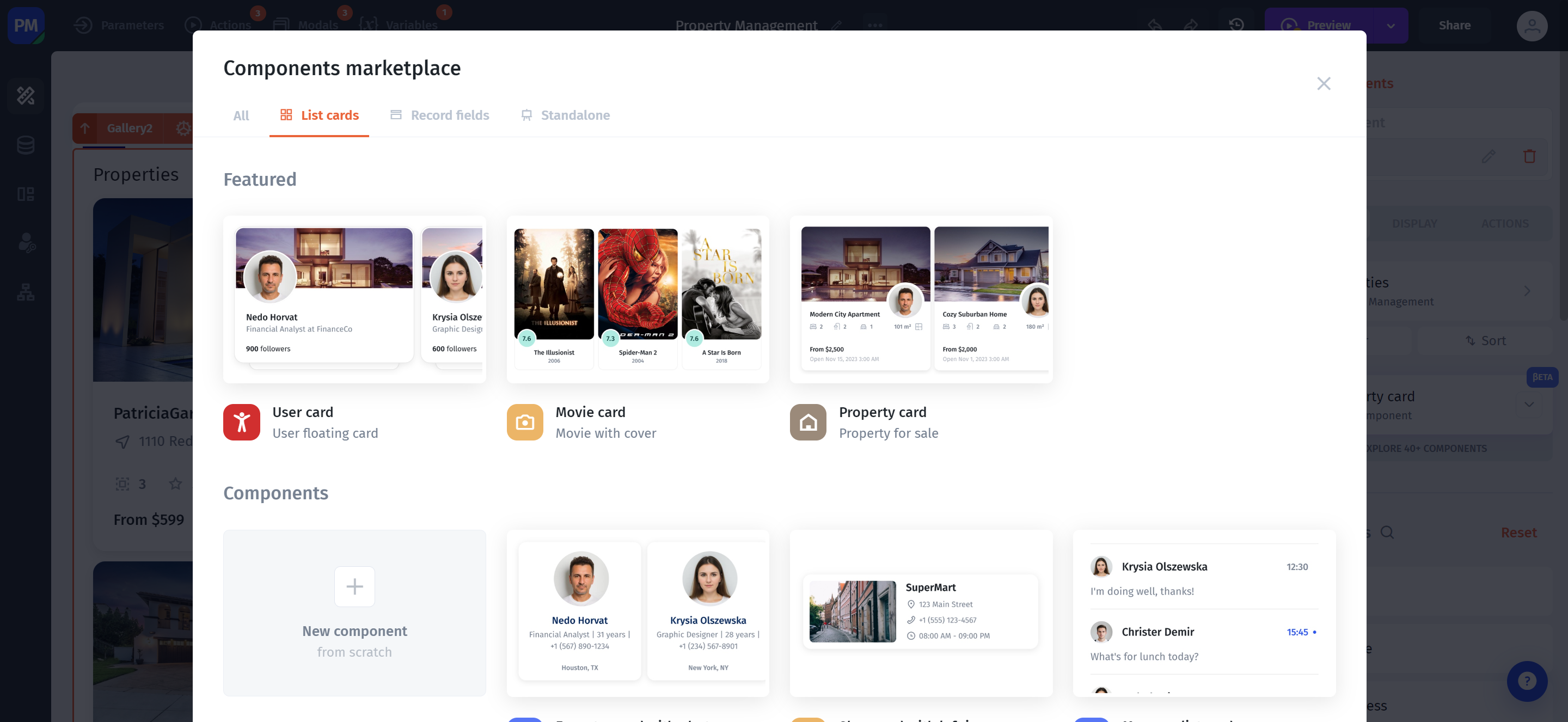1568x722 pixels.
Task: Switch to the All tab
Action: (x=241, y=115)
